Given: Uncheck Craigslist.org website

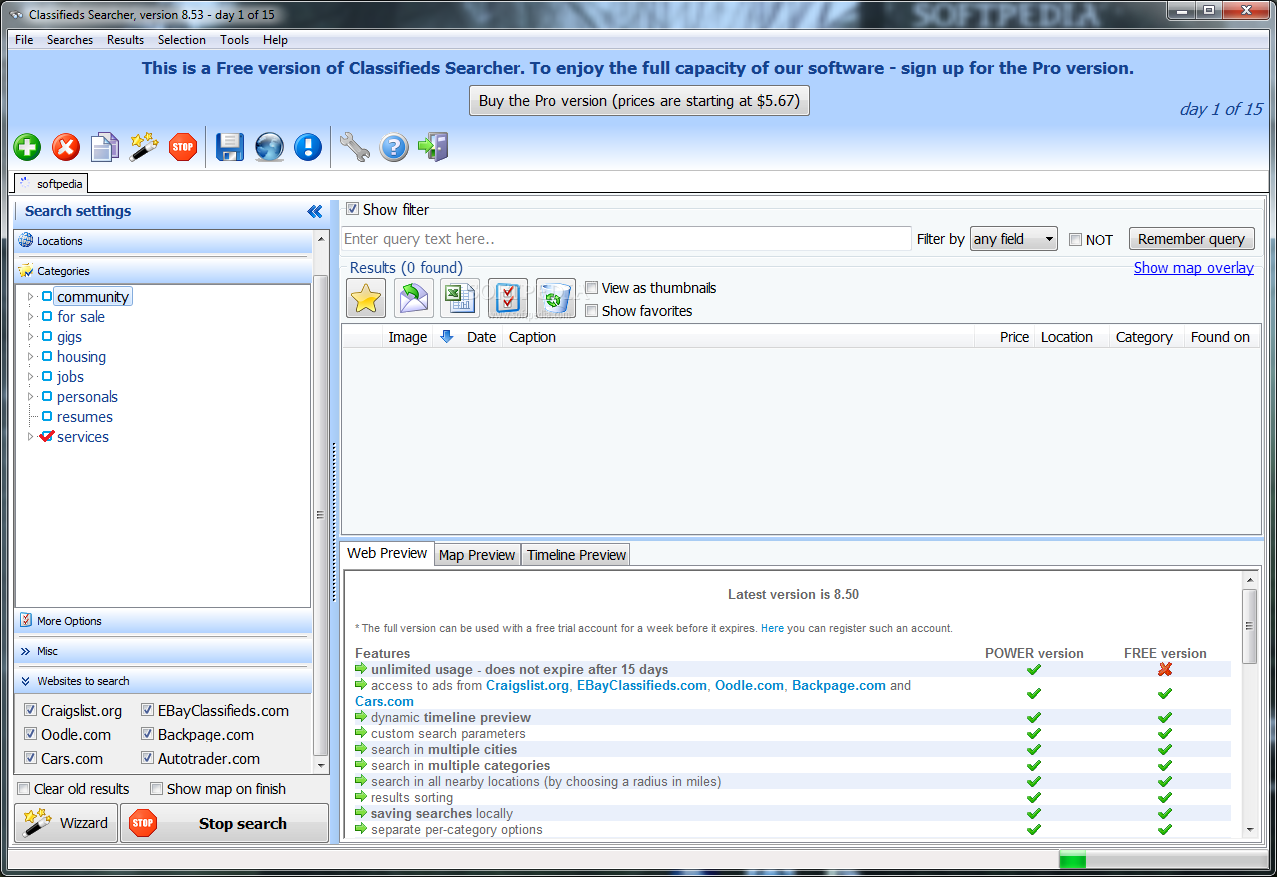Looking at the screenshot, I should (x=31, y=711).
